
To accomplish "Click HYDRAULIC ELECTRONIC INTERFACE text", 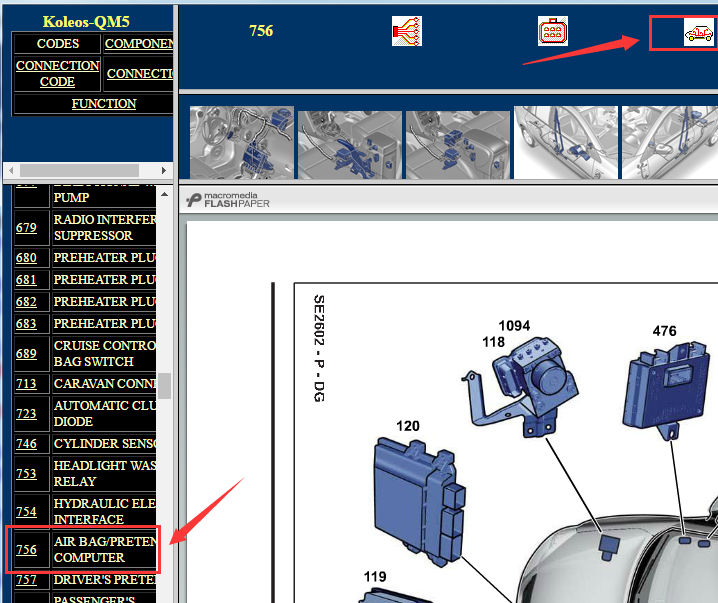I will click(x=105, y=511).
